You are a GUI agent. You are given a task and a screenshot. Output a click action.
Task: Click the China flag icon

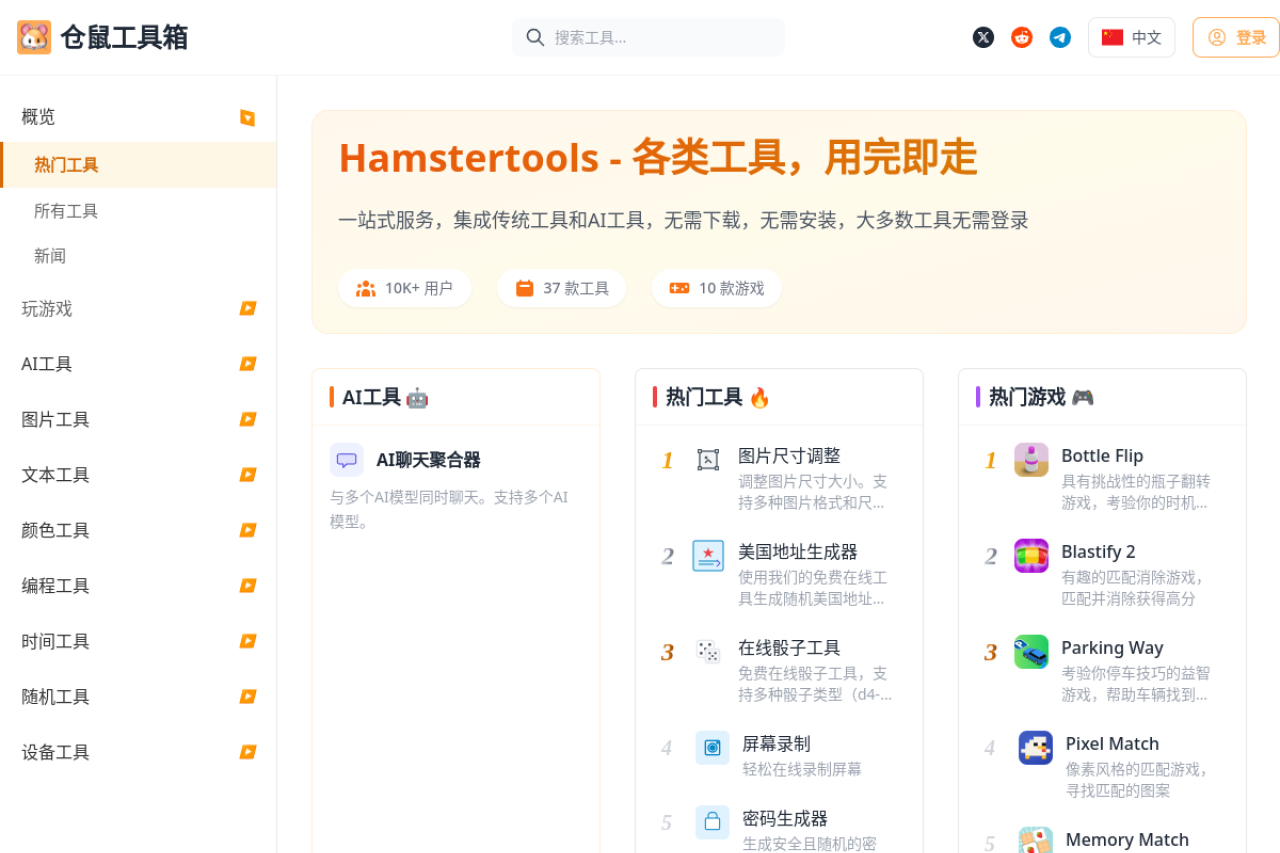pos(1112,37)
